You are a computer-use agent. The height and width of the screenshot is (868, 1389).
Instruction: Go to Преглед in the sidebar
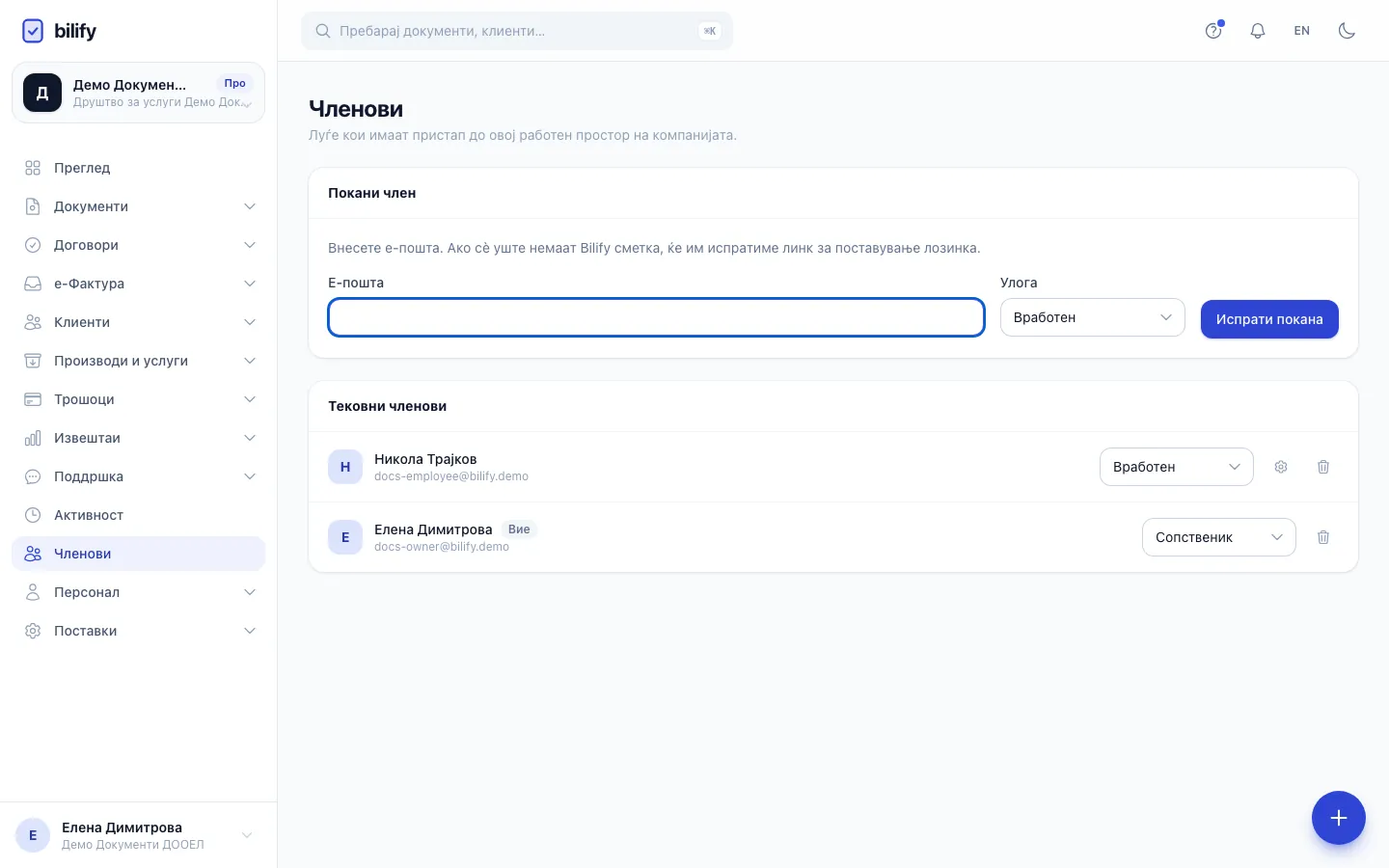139,168
